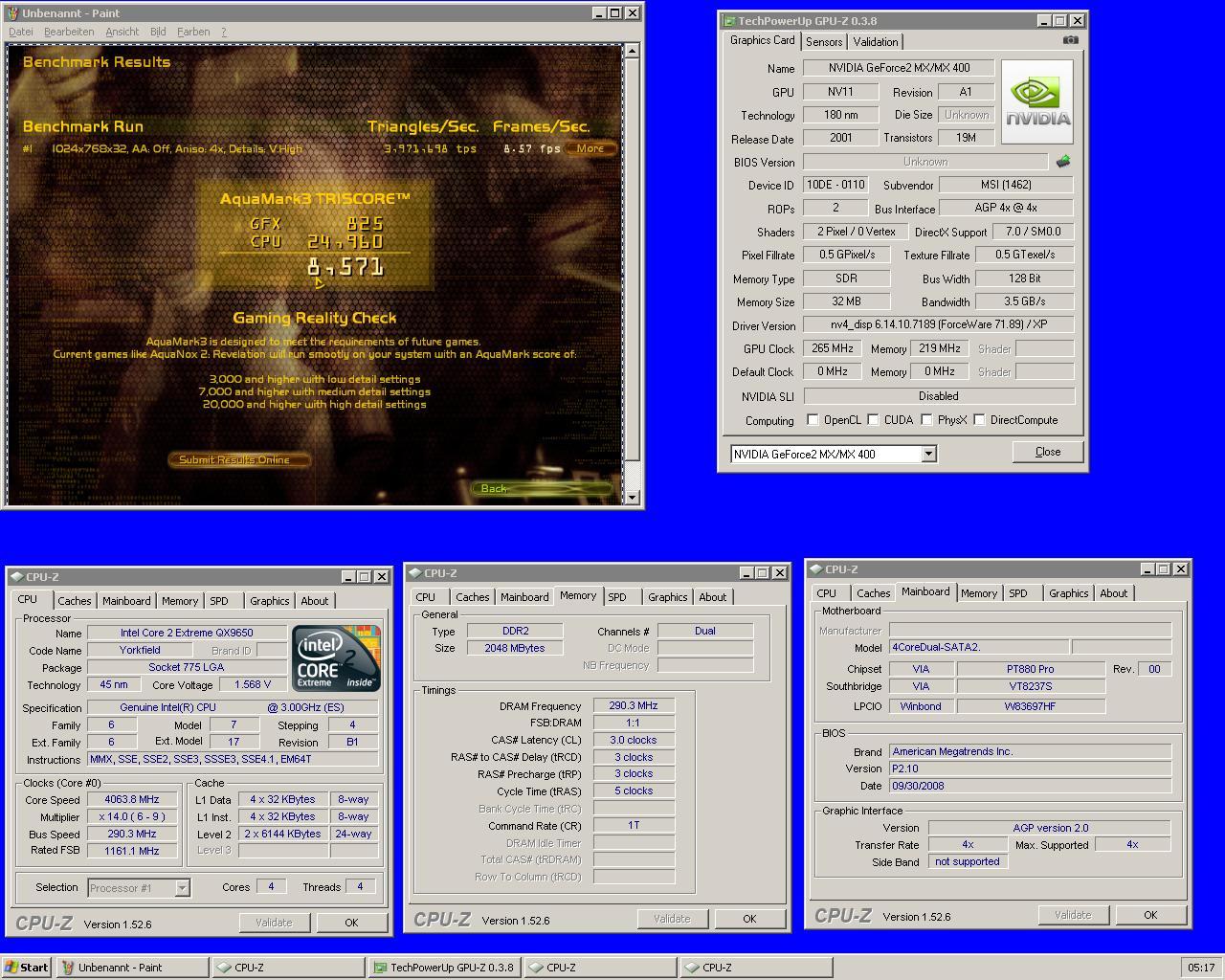Image resolution: width=1225 pixels, height=980 pixels.
Task: Click the CPU Name field Intel Core 2 Extreme QX9650
Action: (x=187, y=634)
